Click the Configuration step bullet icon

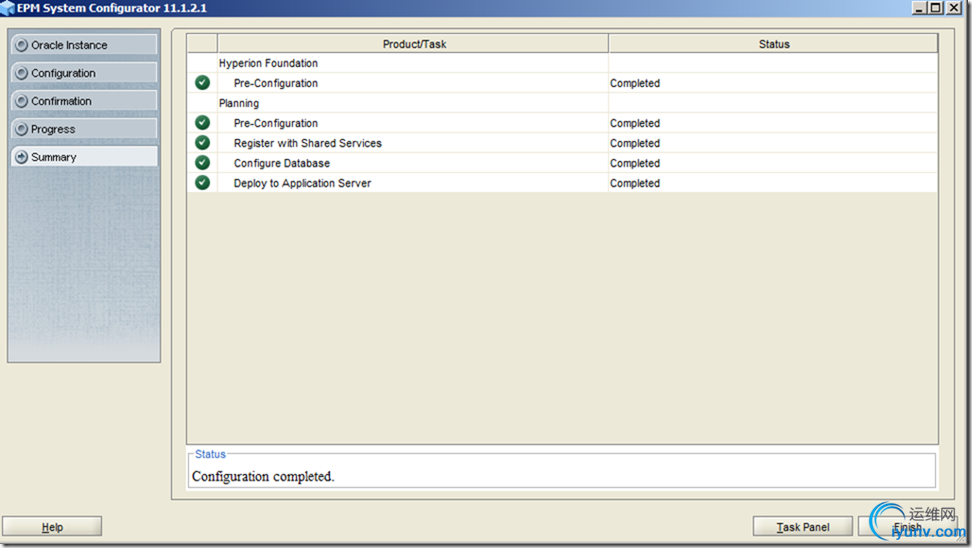(22, 73)
